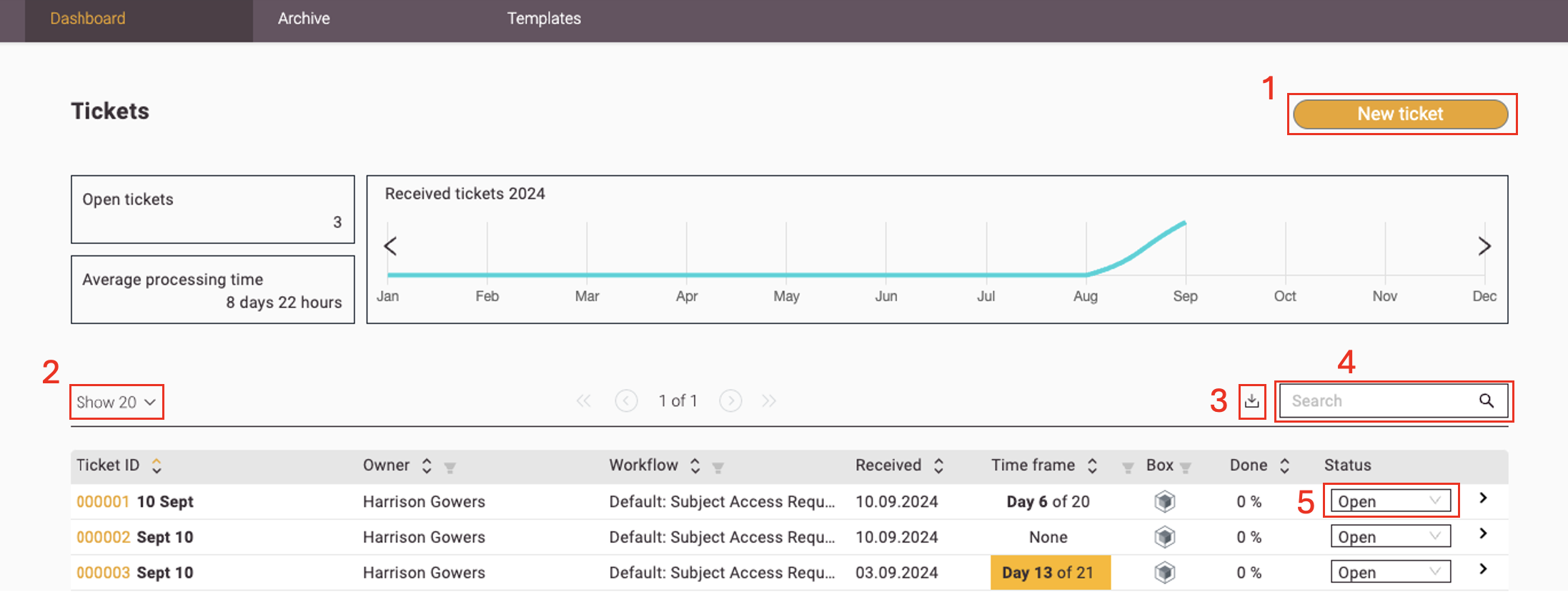This screenshot has height=615, width=1568.
Task: Go to first page double-arrow icon
Action: click(584, 400)
